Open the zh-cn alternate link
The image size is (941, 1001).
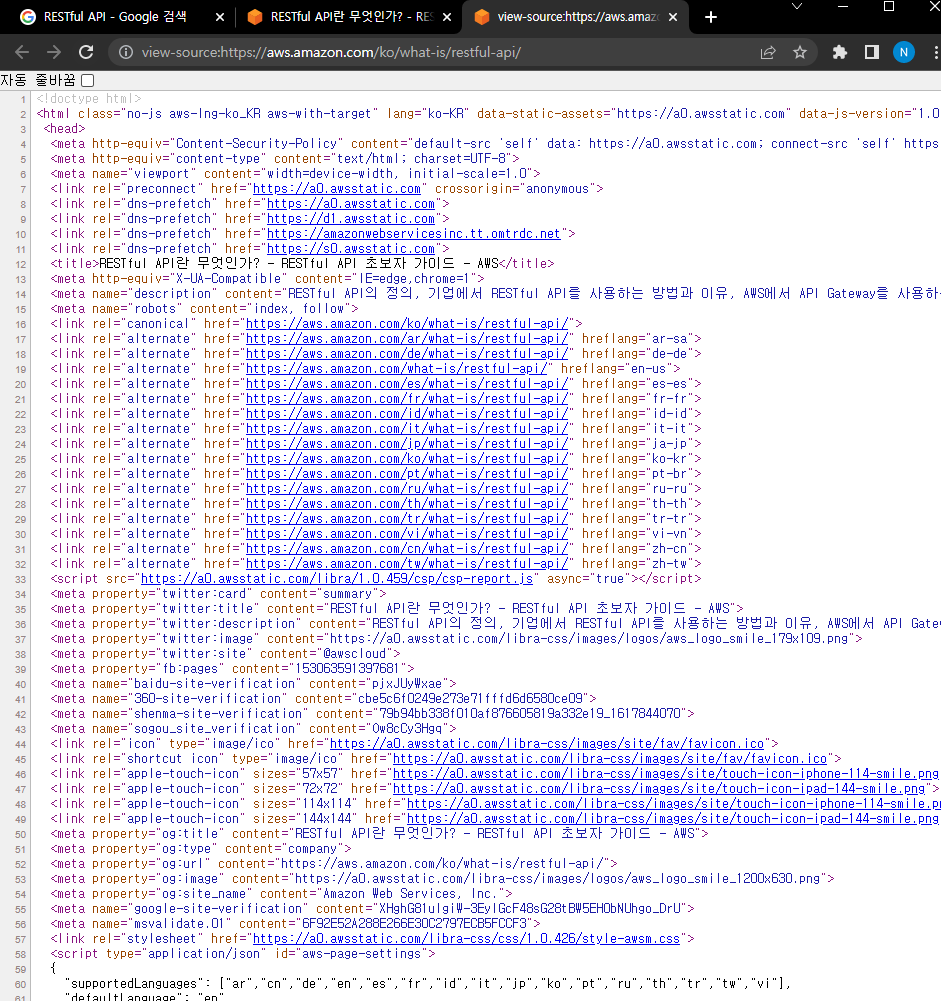pos(407,549)
